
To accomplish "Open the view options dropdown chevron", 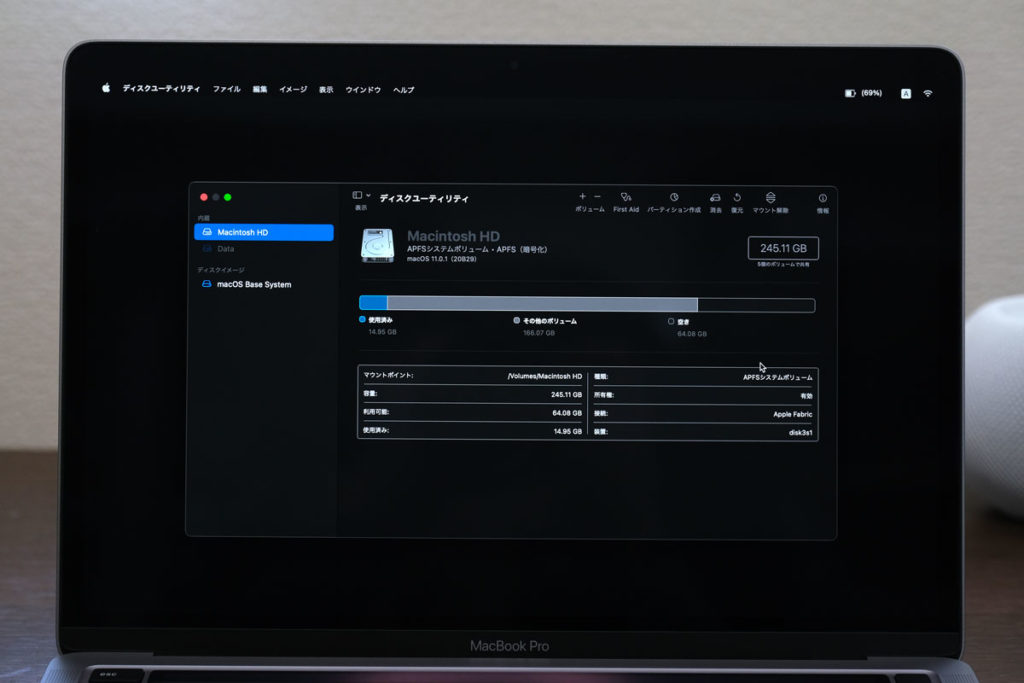I will [368, 195].
